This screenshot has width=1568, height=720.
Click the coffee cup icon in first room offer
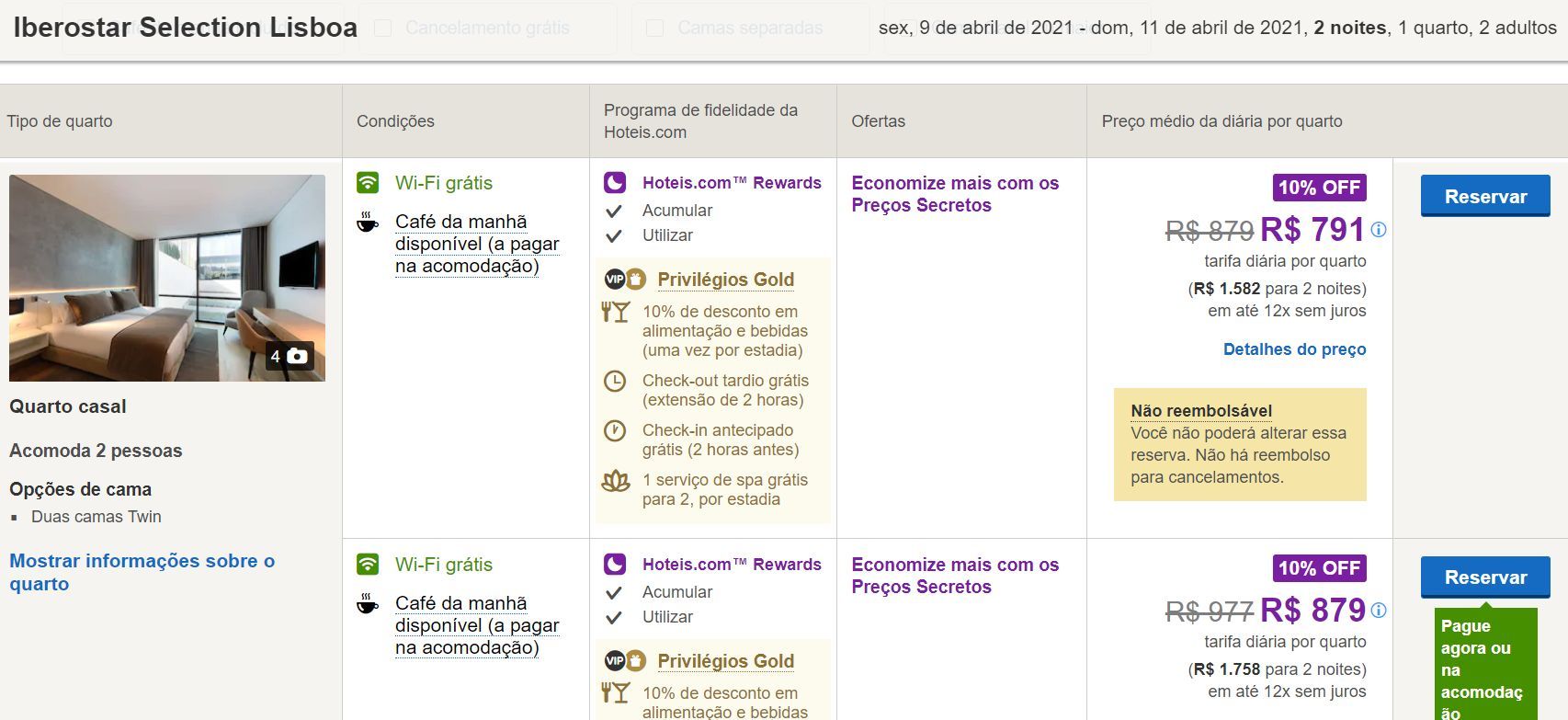(x=368, y=222)
